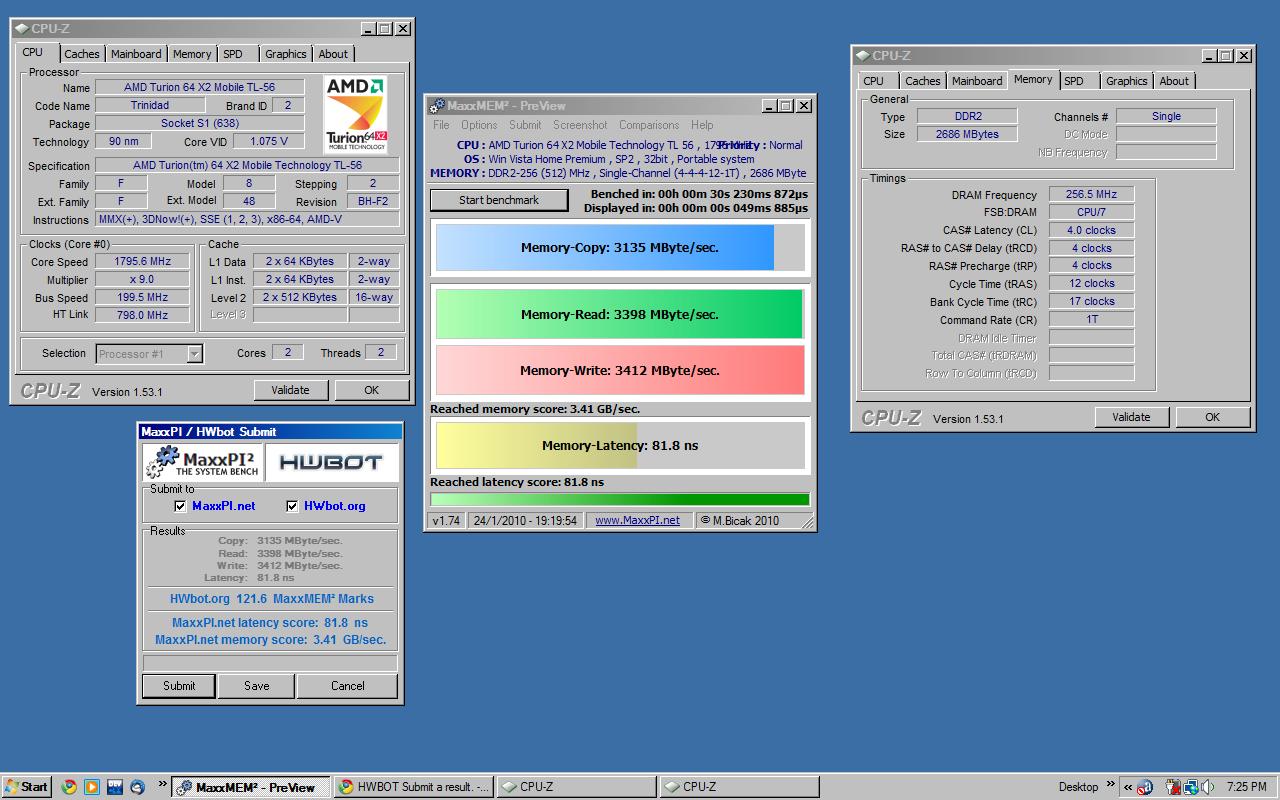1280x800 pixels.
Task: Open the Submit menu in MaxxMEM²
Action: pos(525,125)
